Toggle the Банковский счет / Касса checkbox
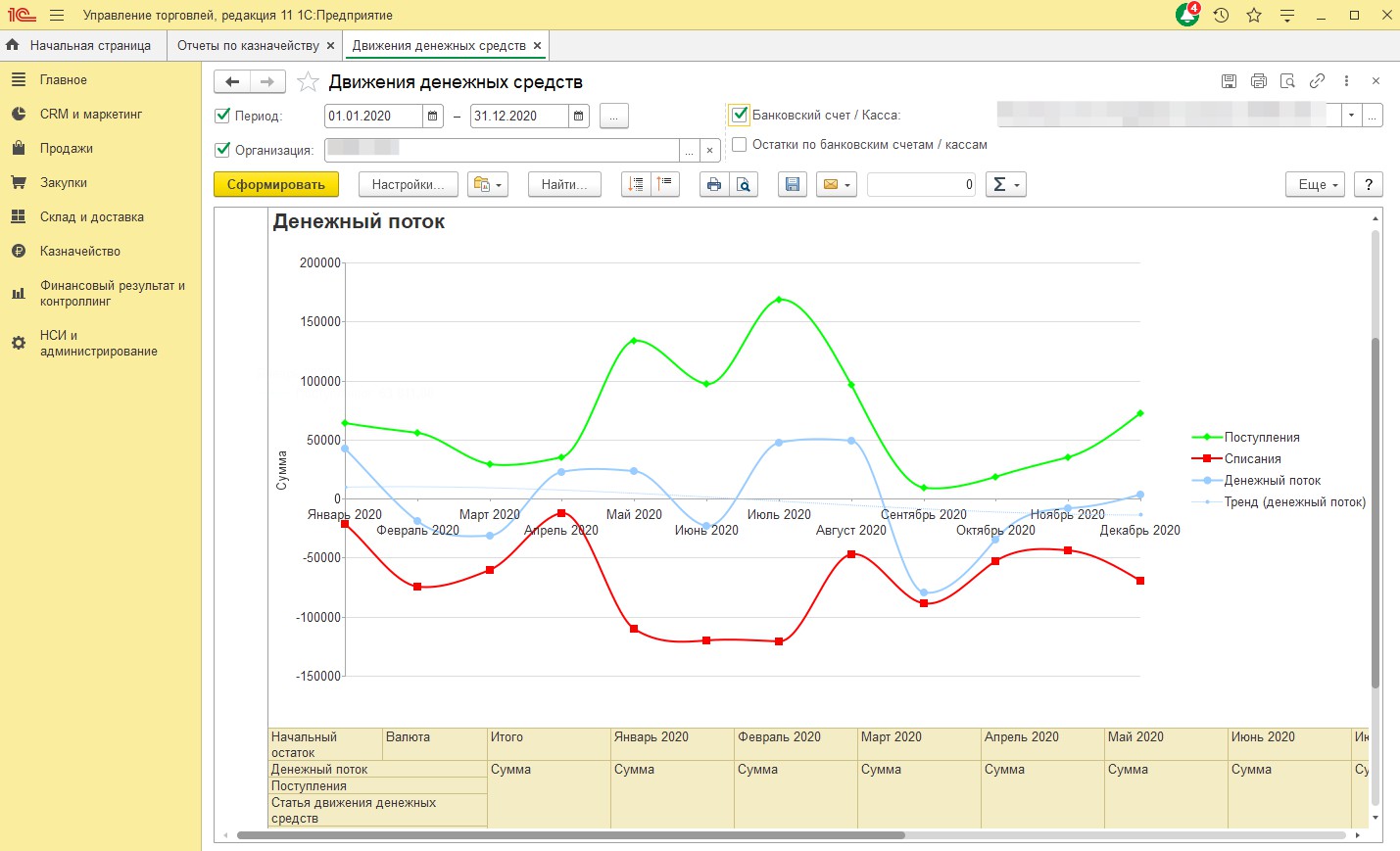 click(740, 115)
